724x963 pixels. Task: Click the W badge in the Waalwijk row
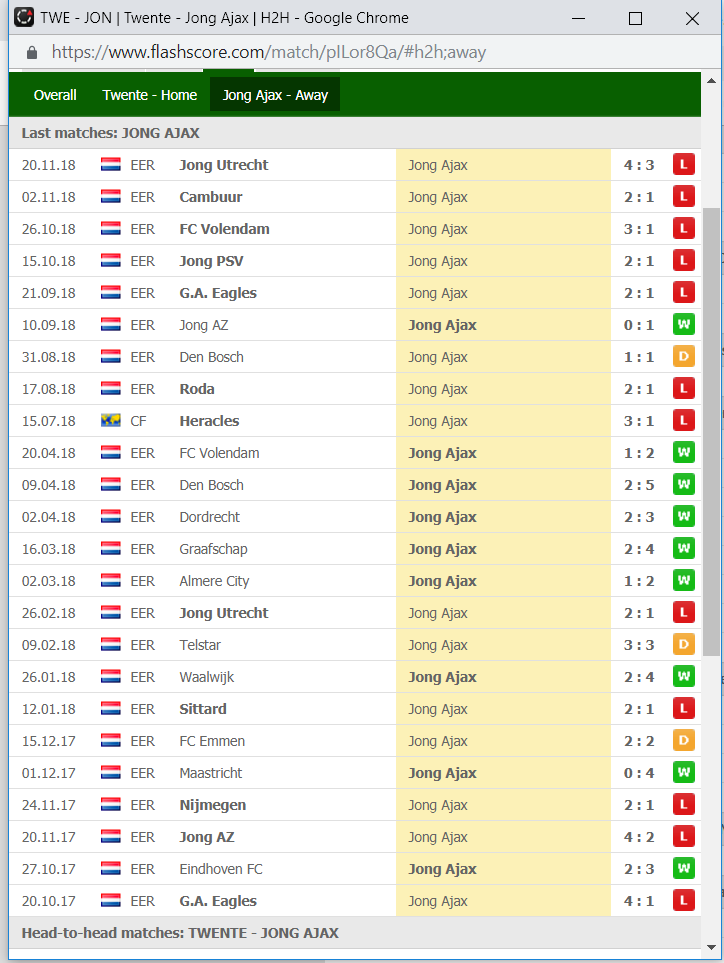(683, 676)
